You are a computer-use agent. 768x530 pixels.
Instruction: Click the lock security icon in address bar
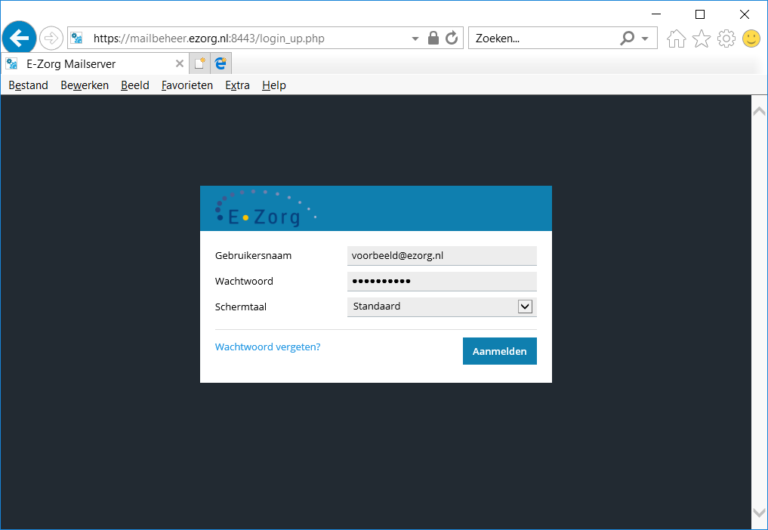433,38
